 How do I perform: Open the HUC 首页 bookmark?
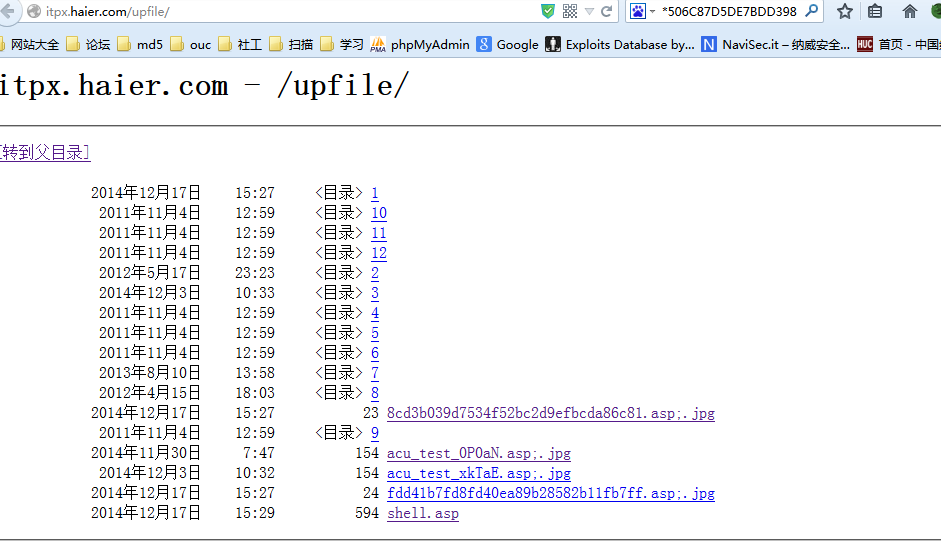[x=898, y=44]
